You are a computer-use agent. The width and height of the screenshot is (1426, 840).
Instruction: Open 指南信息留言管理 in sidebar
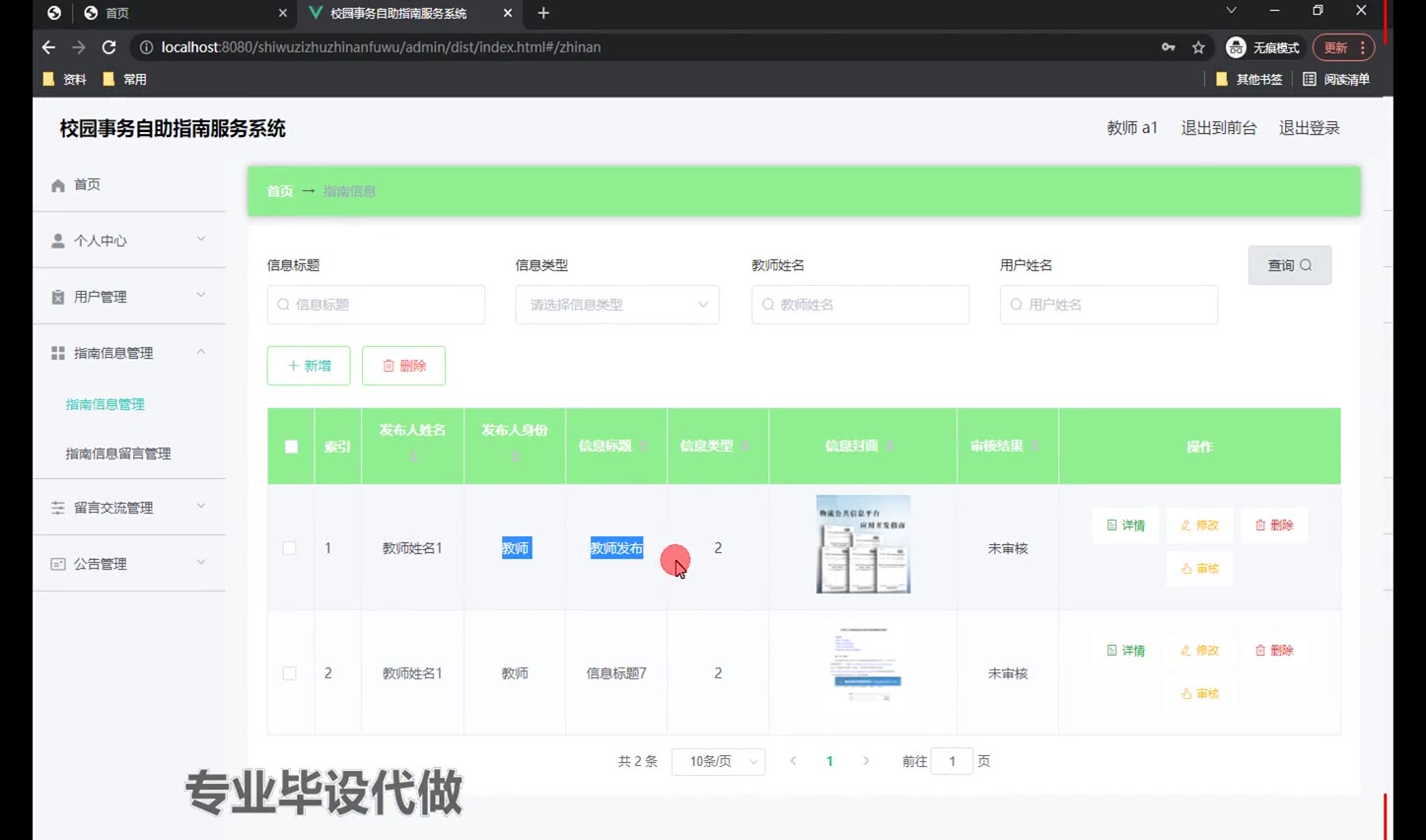[x=118, y=454]
